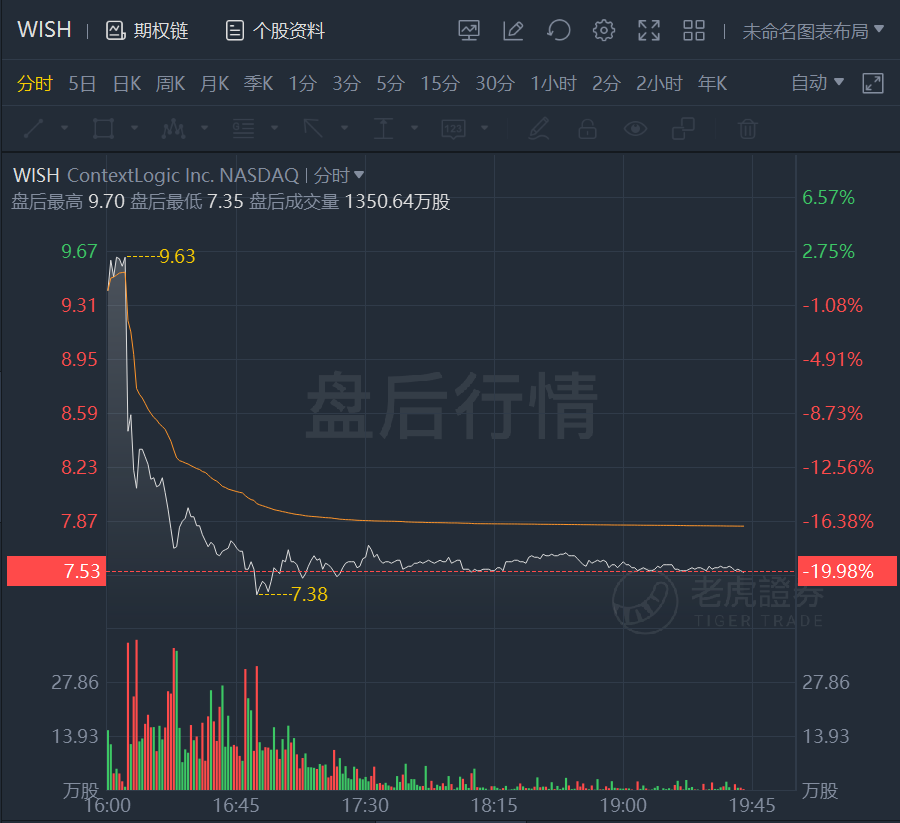Screen dimensions: 900x823
Task: Open 个股资料 stock profile
Action: [275, 30]
